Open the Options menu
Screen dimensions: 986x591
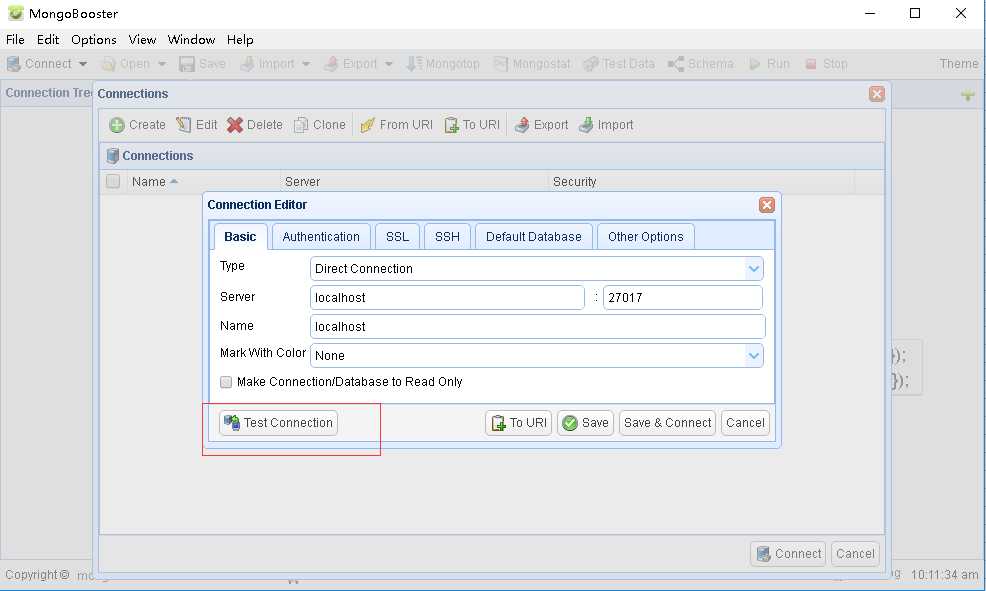pyautogui.click(x=94, y=40)
